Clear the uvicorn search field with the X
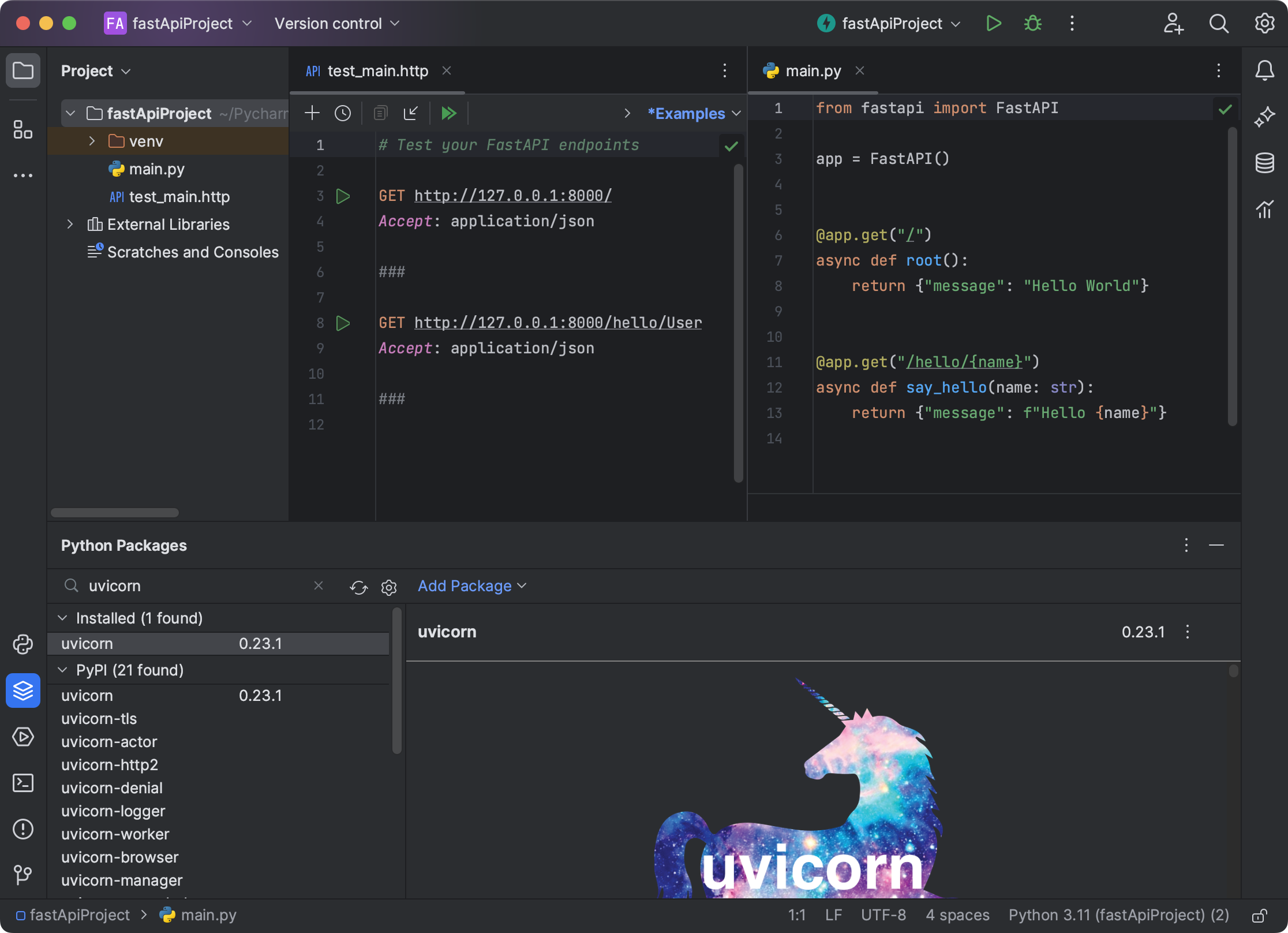 coord(319,585)
